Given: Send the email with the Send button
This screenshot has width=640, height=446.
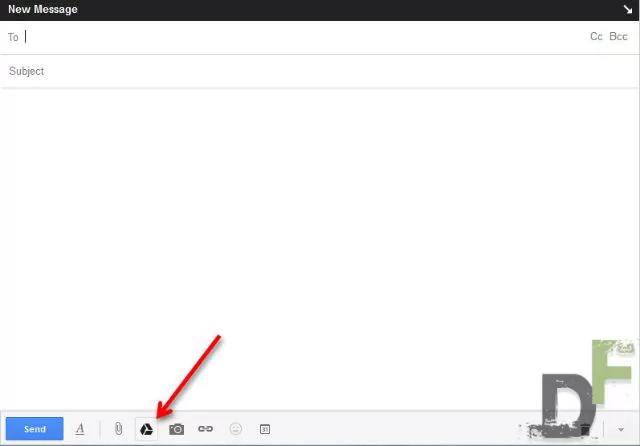Looking at the screenshot, I should pos(35,429).
